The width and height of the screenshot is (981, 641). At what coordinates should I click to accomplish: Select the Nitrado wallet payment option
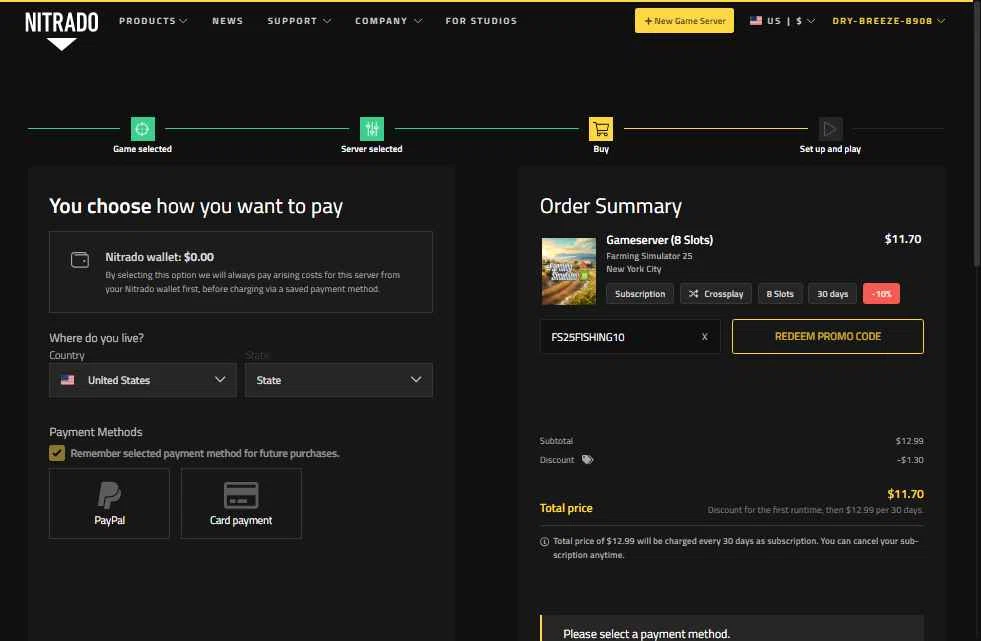point(241,272)
